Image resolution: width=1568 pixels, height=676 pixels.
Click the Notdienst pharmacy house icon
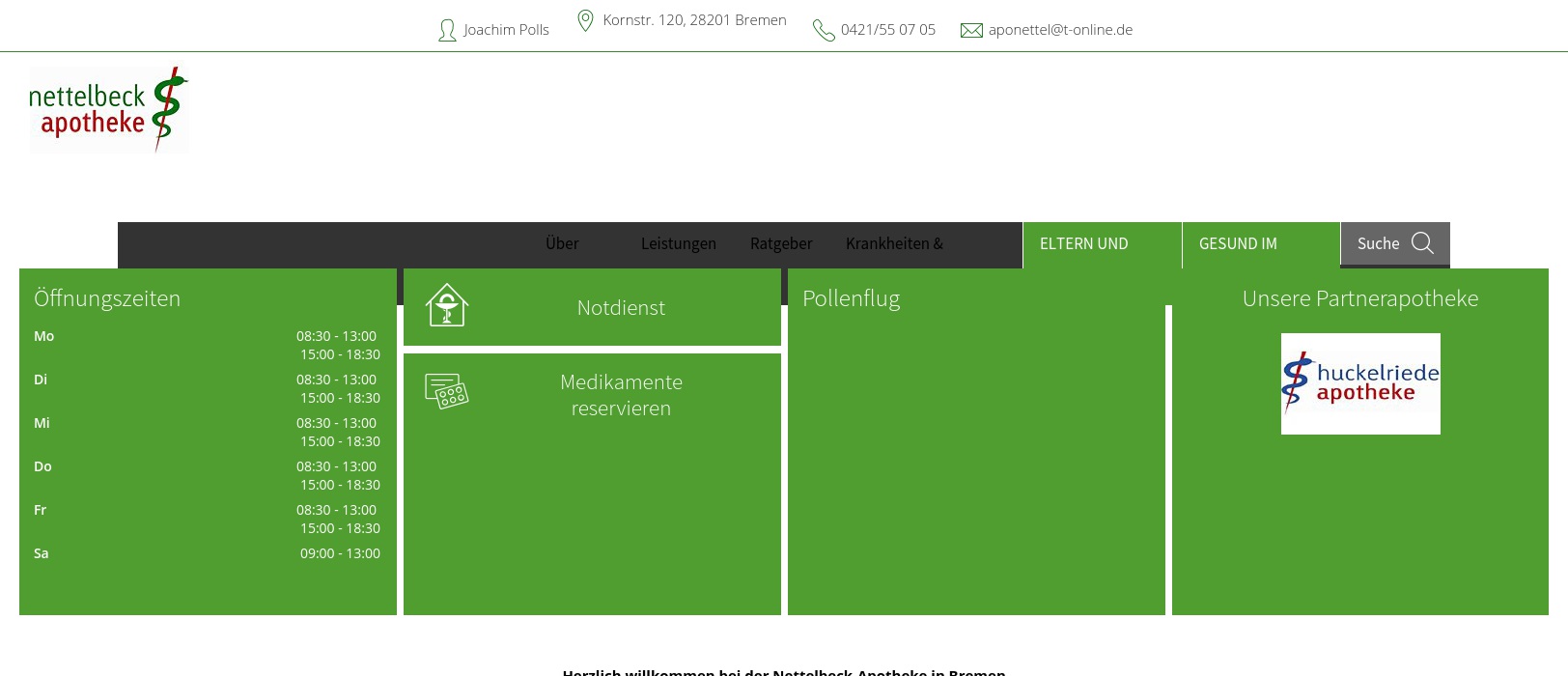(447, 305)
